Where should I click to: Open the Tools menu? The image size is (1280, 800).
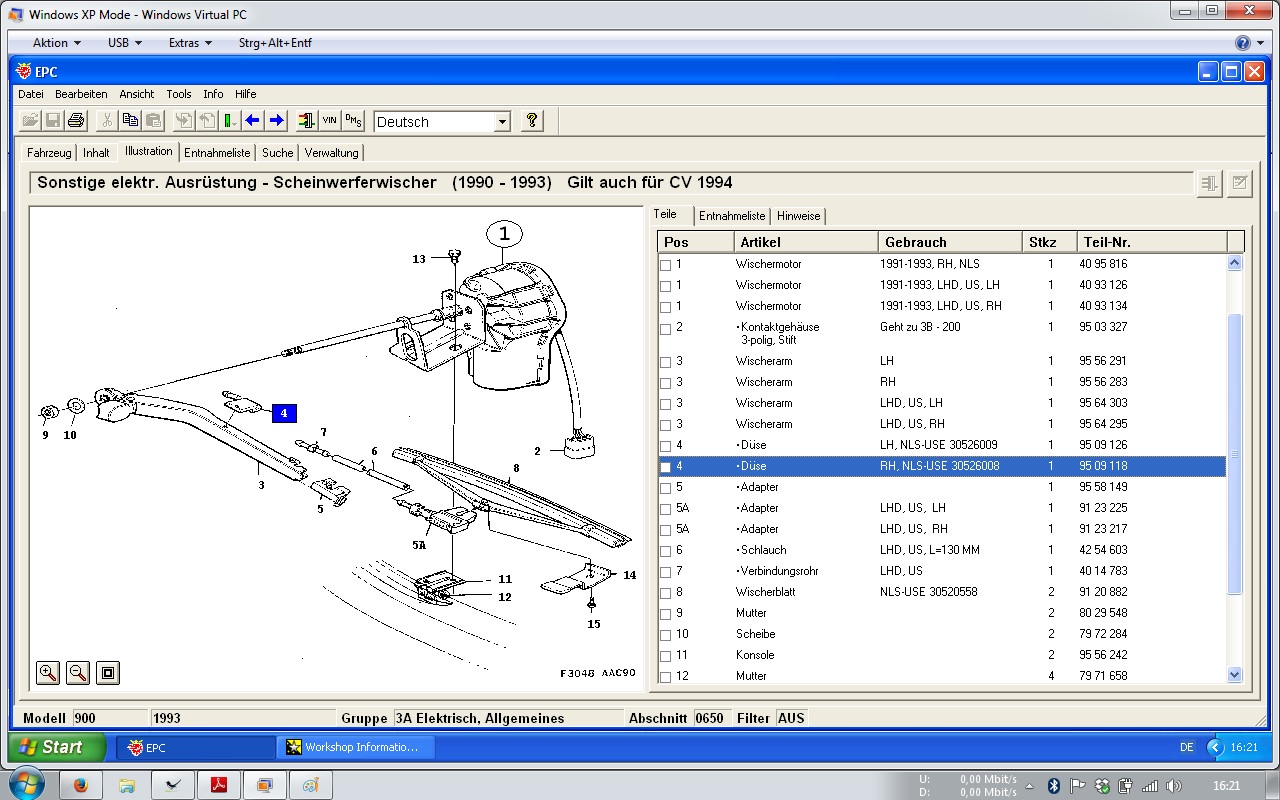click(x=179, y=94)
